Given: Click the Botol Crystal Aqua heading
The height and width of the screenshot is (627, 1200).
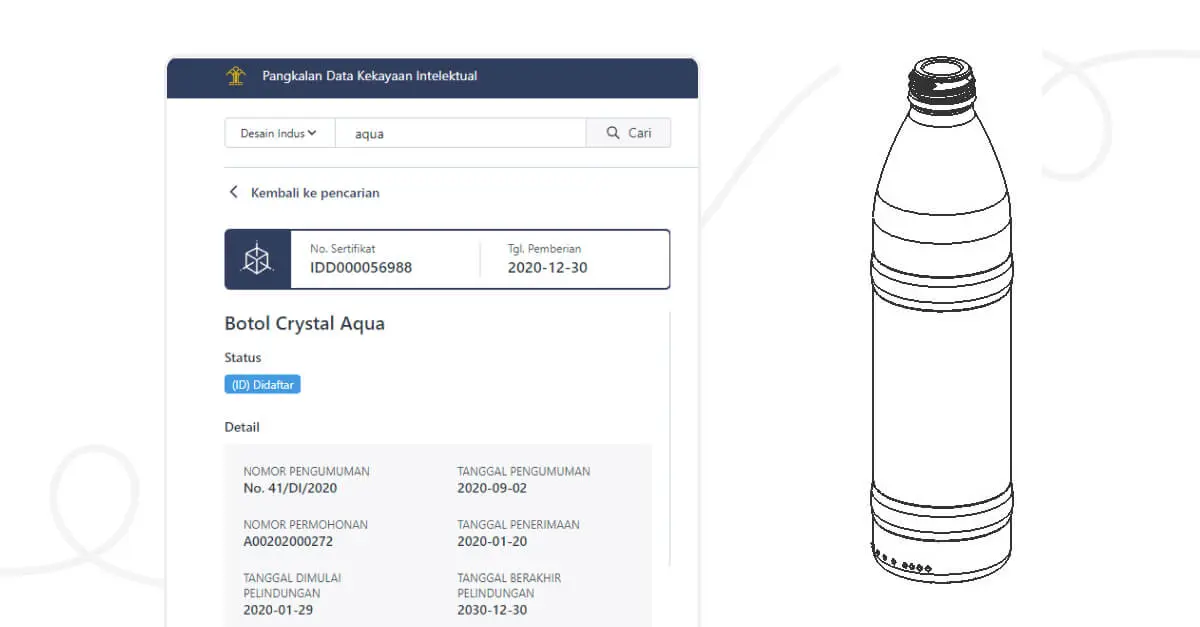Looking at the screenshot, I should [305, 324].
